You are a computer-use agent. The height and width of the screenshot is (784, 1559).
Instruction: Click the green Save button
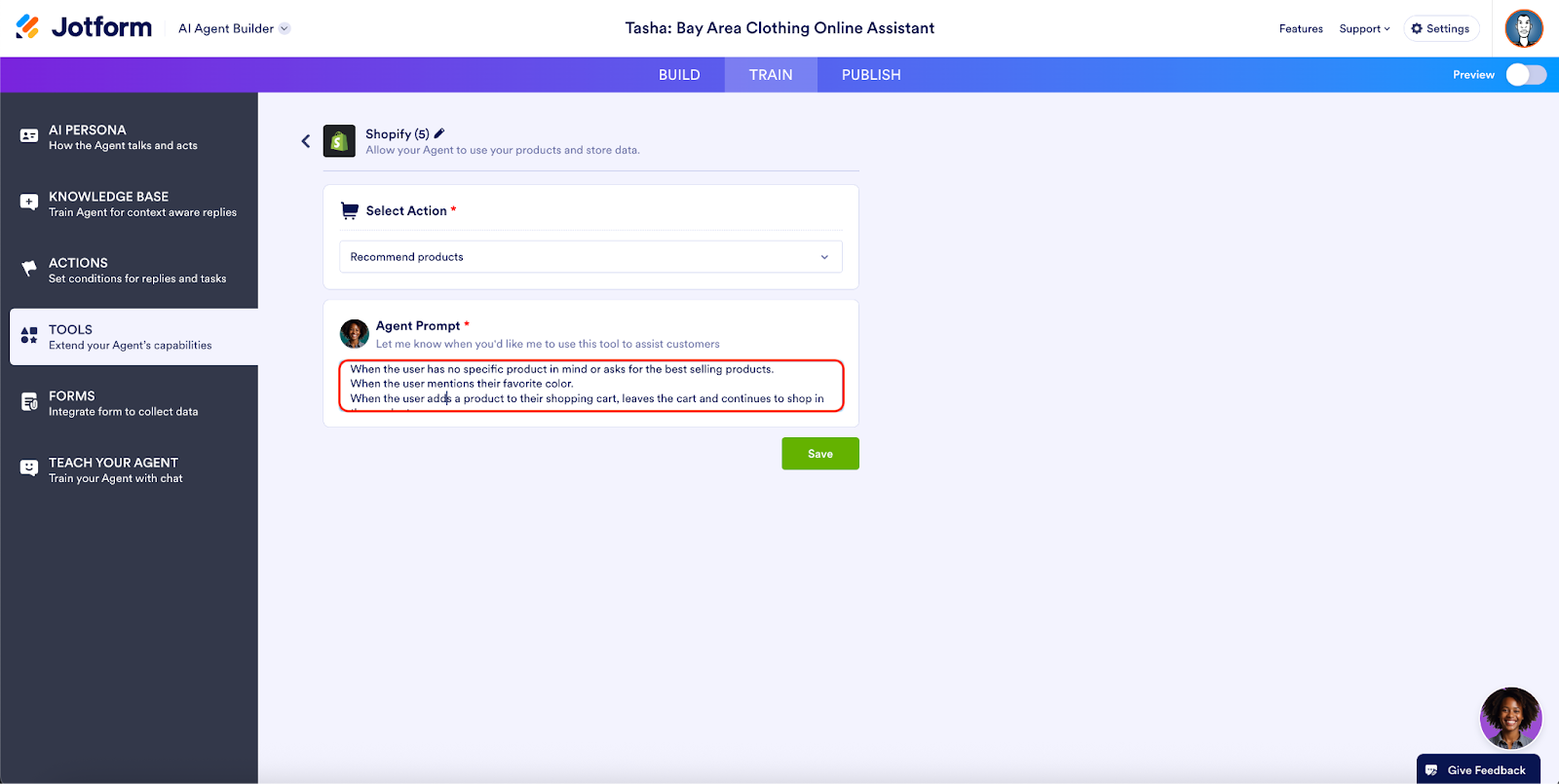click(x=820, y=454)
